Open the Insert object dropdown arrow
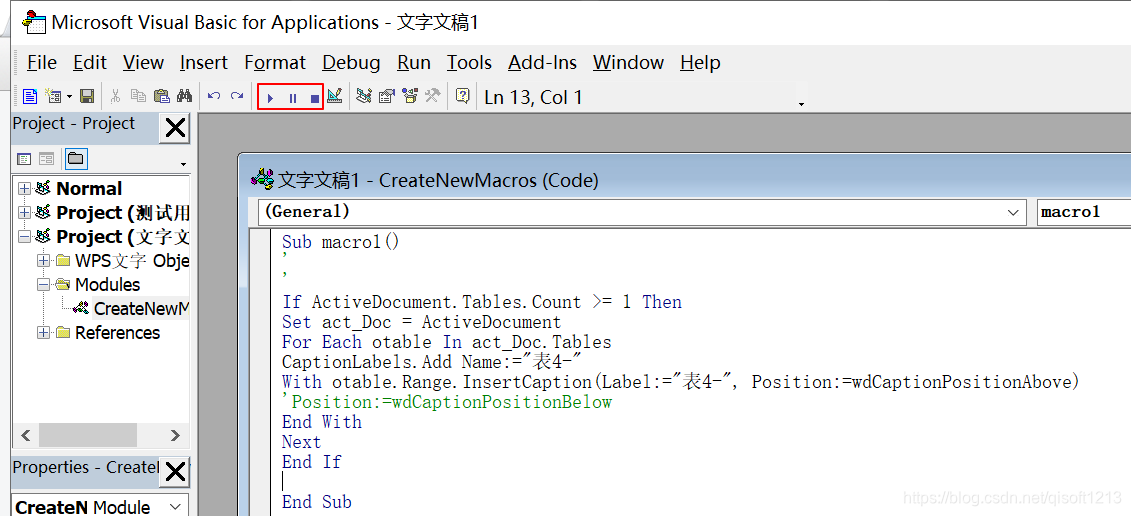Image resolution: width=1131 pixels, height=516 pixels. [69, 97]
